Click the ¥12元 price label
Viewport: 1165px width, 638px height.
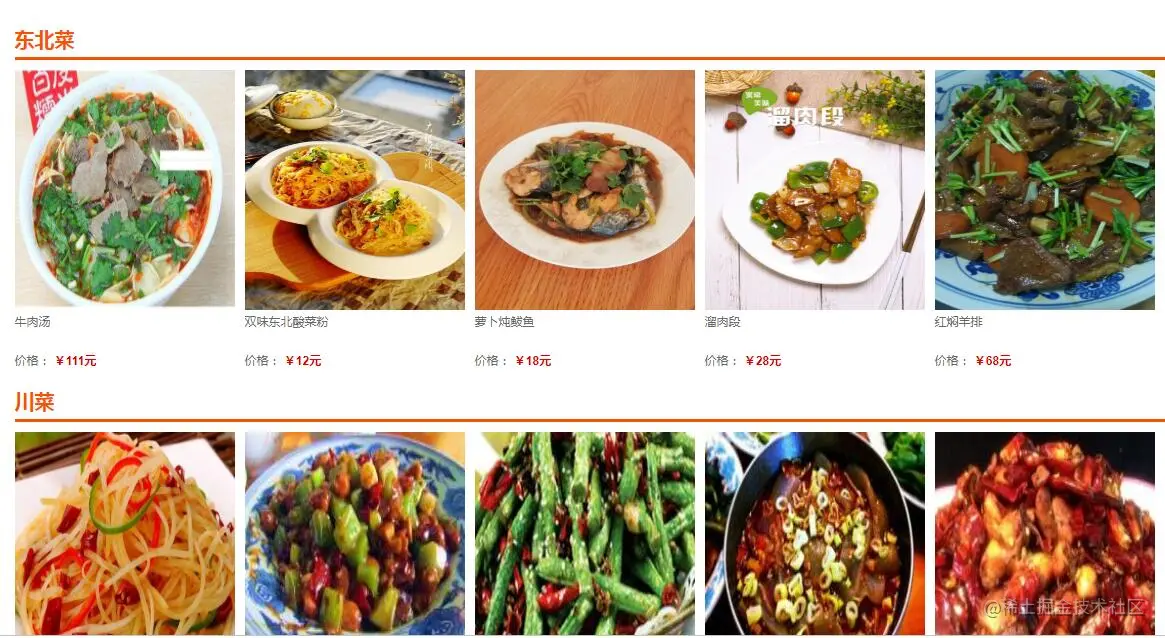303,361
